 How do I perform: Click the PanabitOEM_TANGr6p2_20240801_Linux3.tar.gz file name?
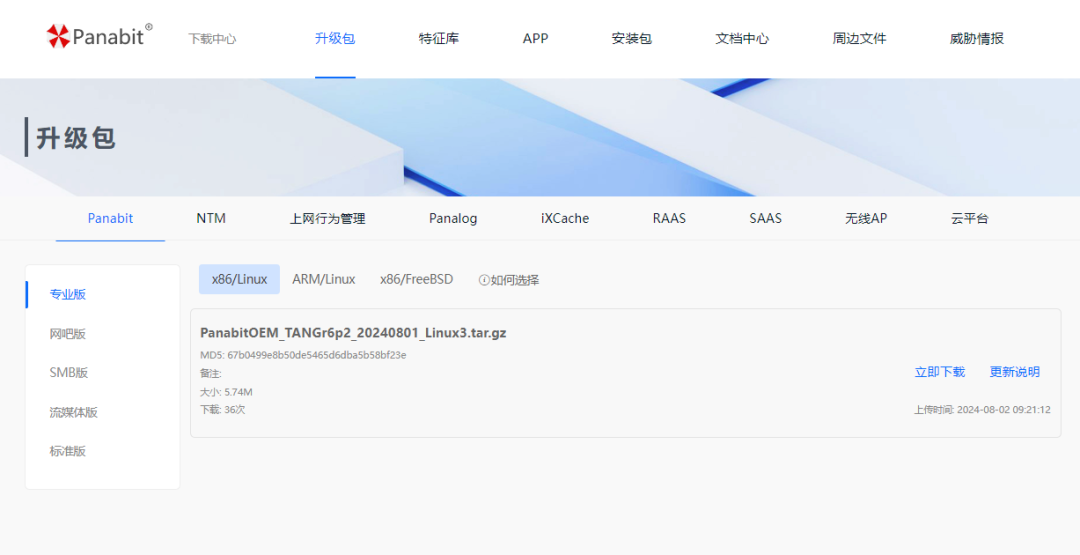tap(353, 333)
